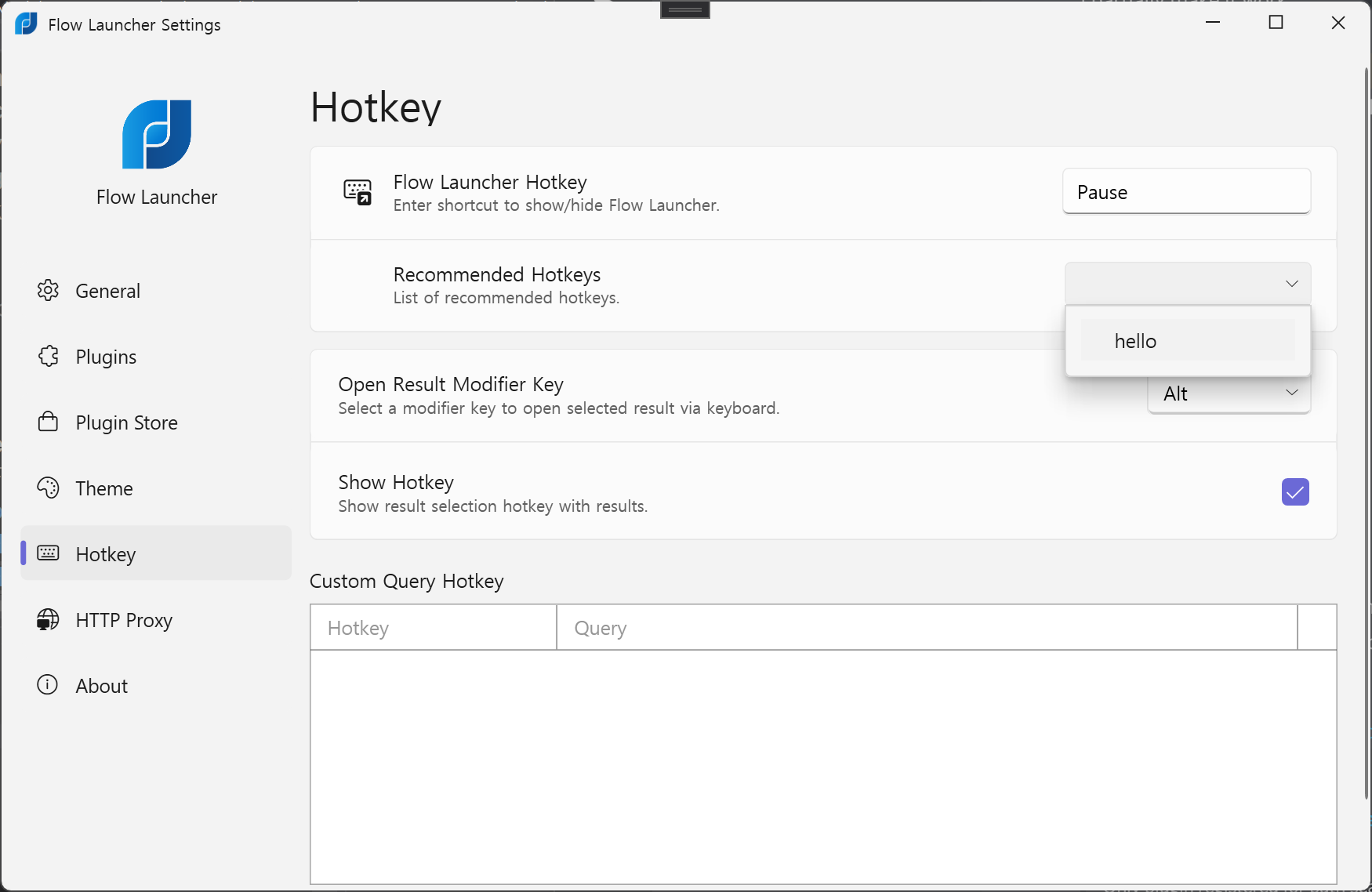Open the About page
The image size is (1372, 892).
(156, 686)
